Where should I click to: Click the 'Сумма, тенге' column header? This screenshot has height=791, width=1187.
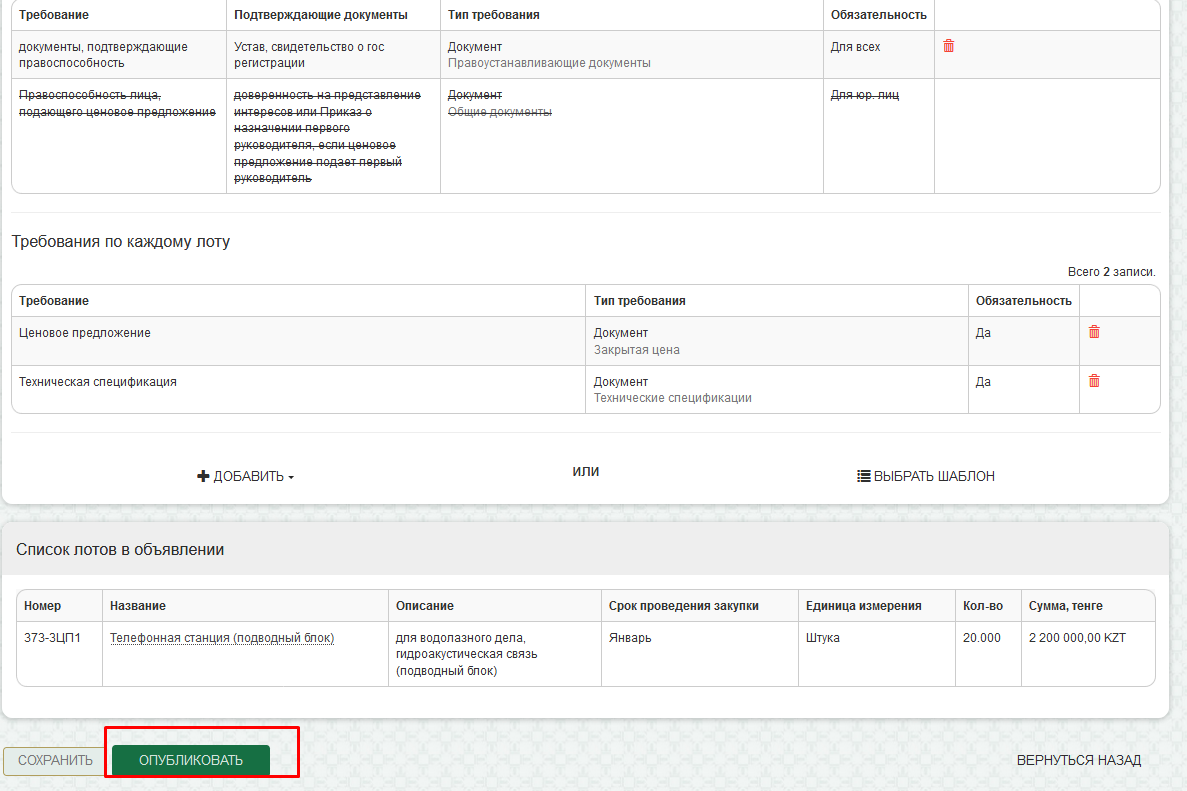pyautogui.click(x=1065, y=606)
